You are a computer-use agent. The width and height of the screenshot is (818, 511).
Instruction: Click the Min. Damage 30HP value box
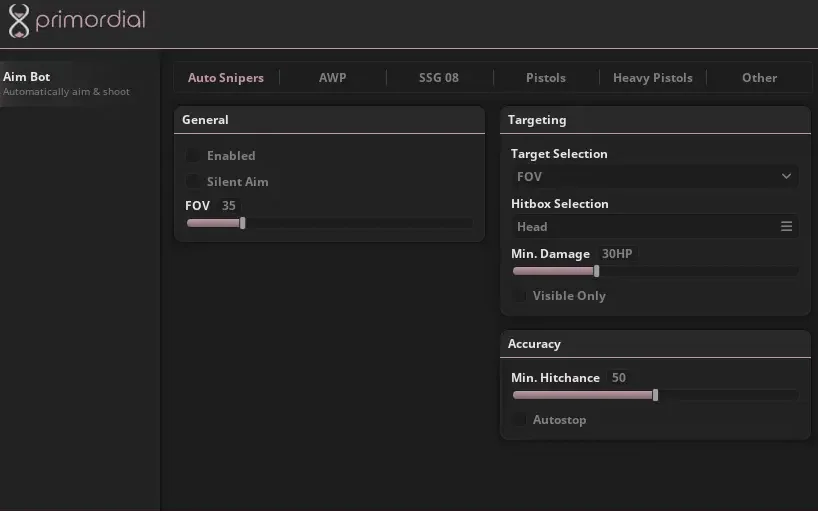pyautogui.click(x=617, y=254)
